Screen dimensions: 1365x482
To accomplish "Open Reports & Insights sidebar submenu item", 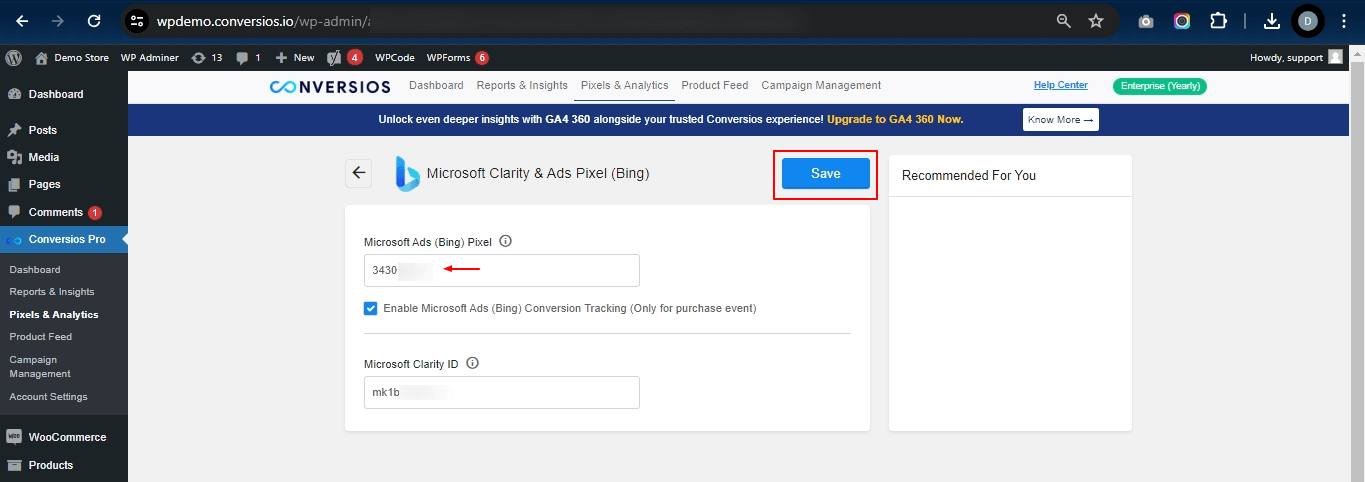I will pyautogui.click(x=52, y=292).
